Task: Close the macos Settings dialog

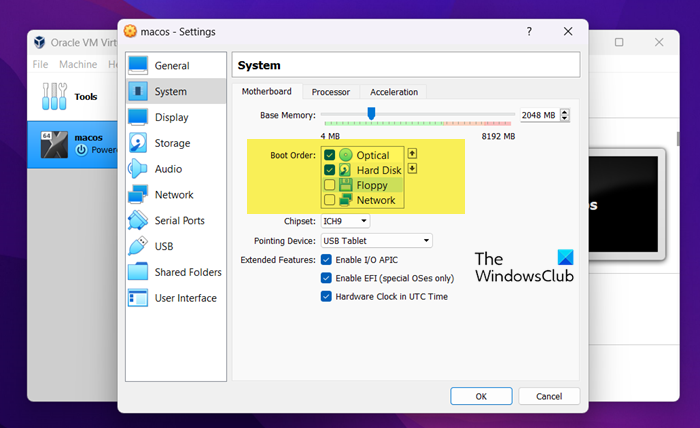Action: pos(568,31)
